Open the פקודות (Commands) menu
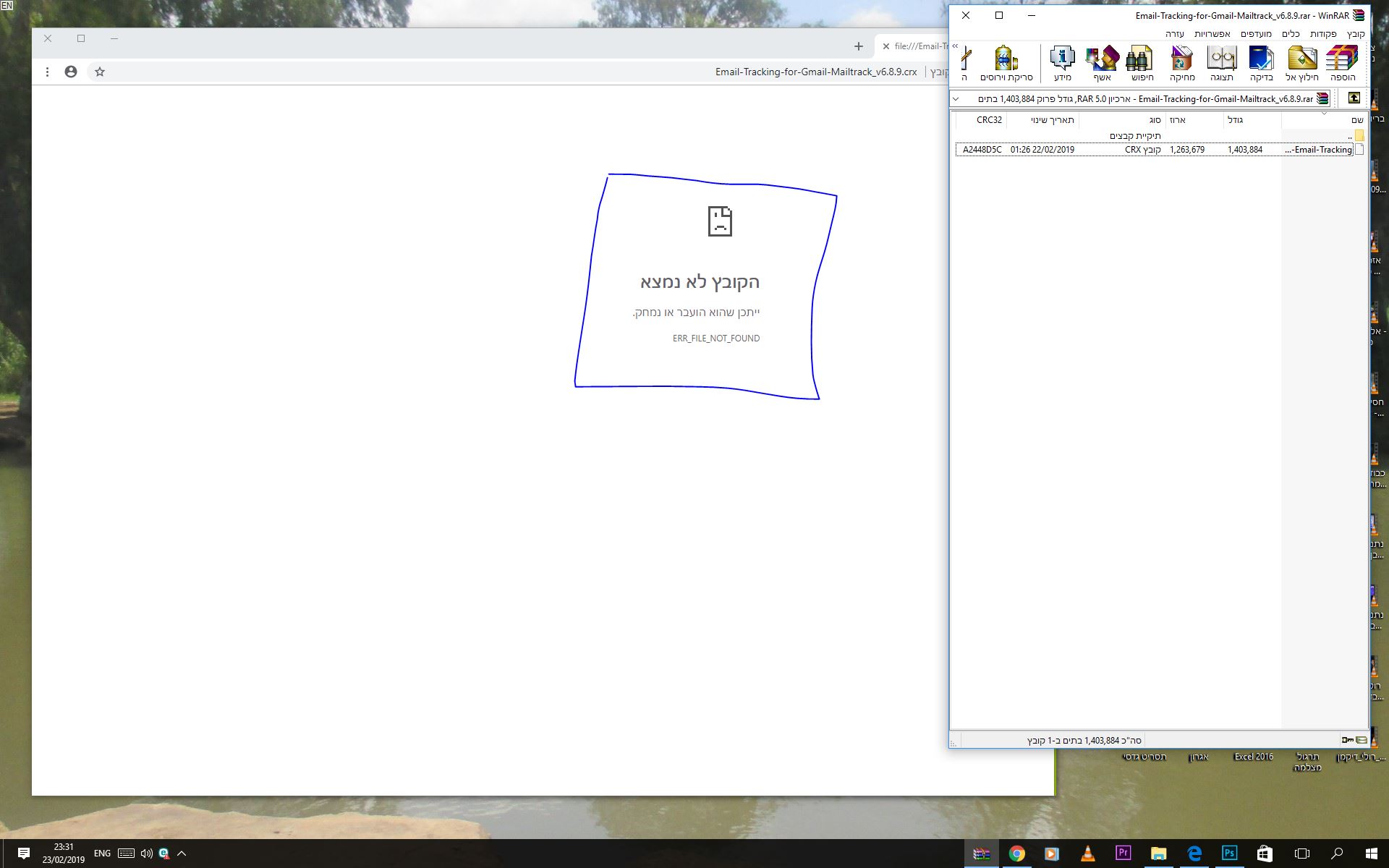 pos(1323,34)
